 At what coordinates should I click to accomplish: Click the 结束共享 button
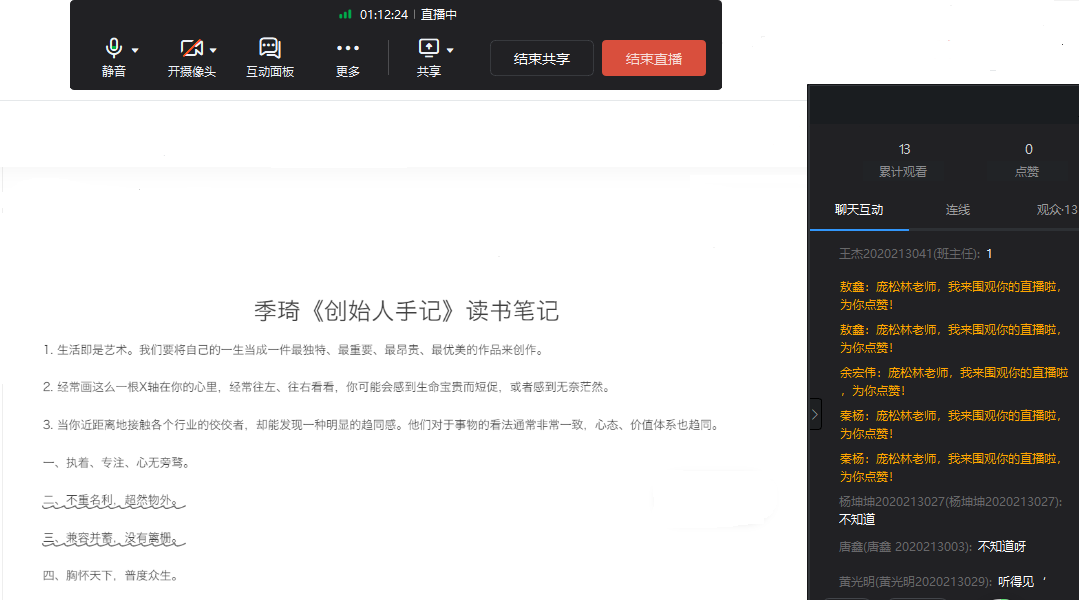[x=541, y=59]
